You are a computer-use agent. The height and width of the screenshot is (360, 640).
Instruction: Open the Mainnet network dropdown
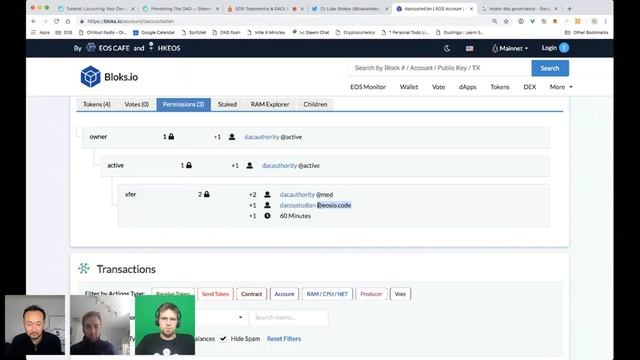510,48
